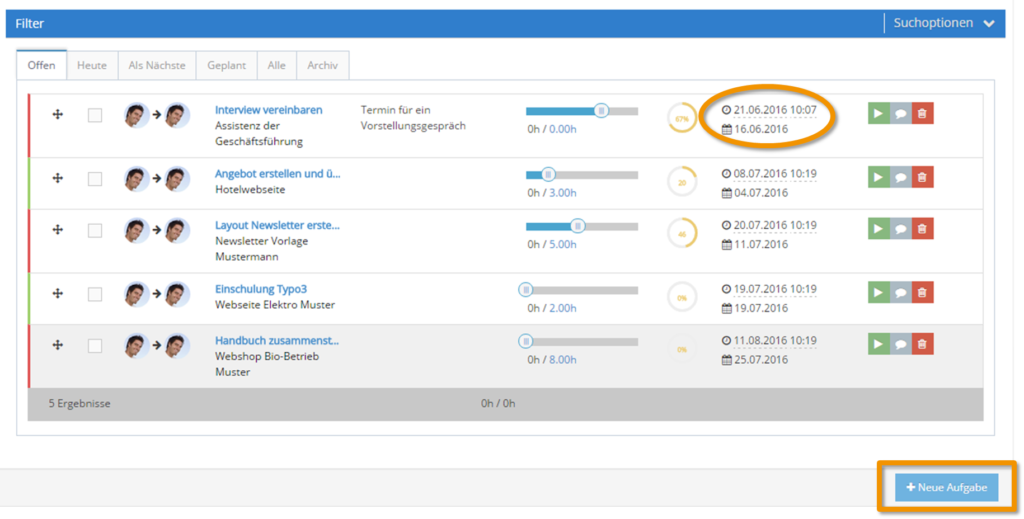Delete the Layout Newsletter task
Viewport: 1024px width, 519px height.
pos(922,228)
